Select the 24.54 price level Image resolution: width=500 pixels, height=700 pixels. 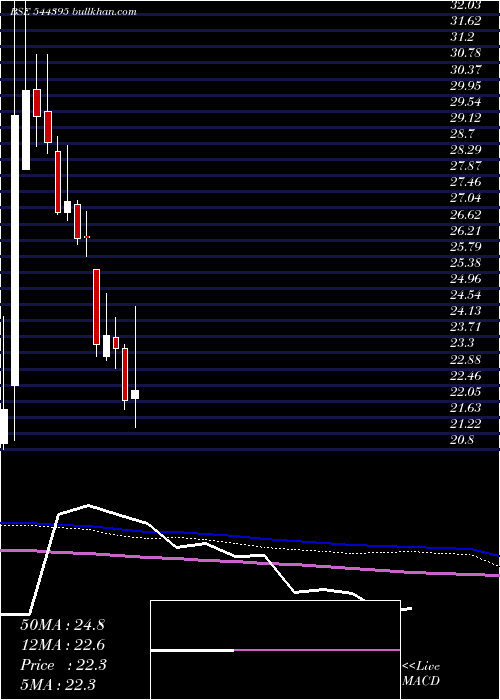467,295
